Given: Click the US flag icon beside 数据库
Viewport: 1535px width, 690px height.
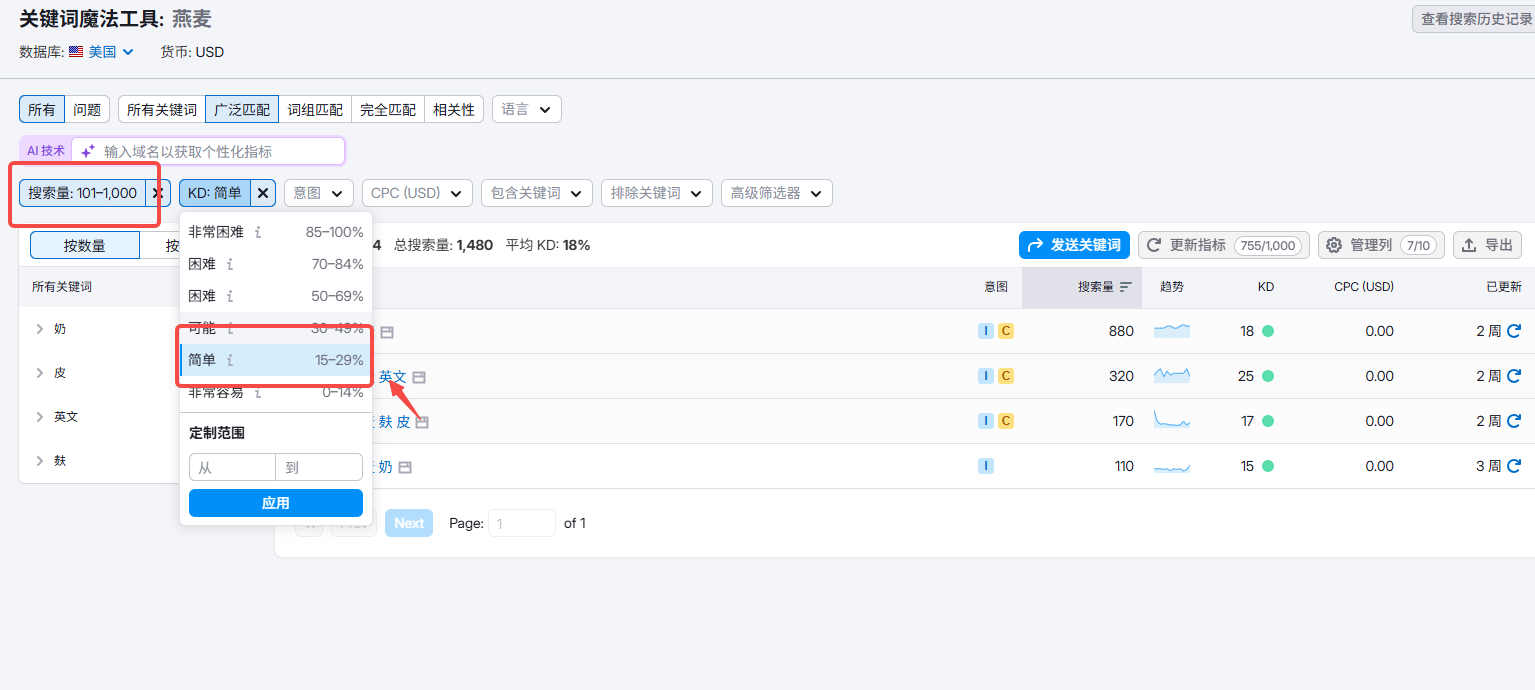Looking at the screenshot, I should [74, 51].
